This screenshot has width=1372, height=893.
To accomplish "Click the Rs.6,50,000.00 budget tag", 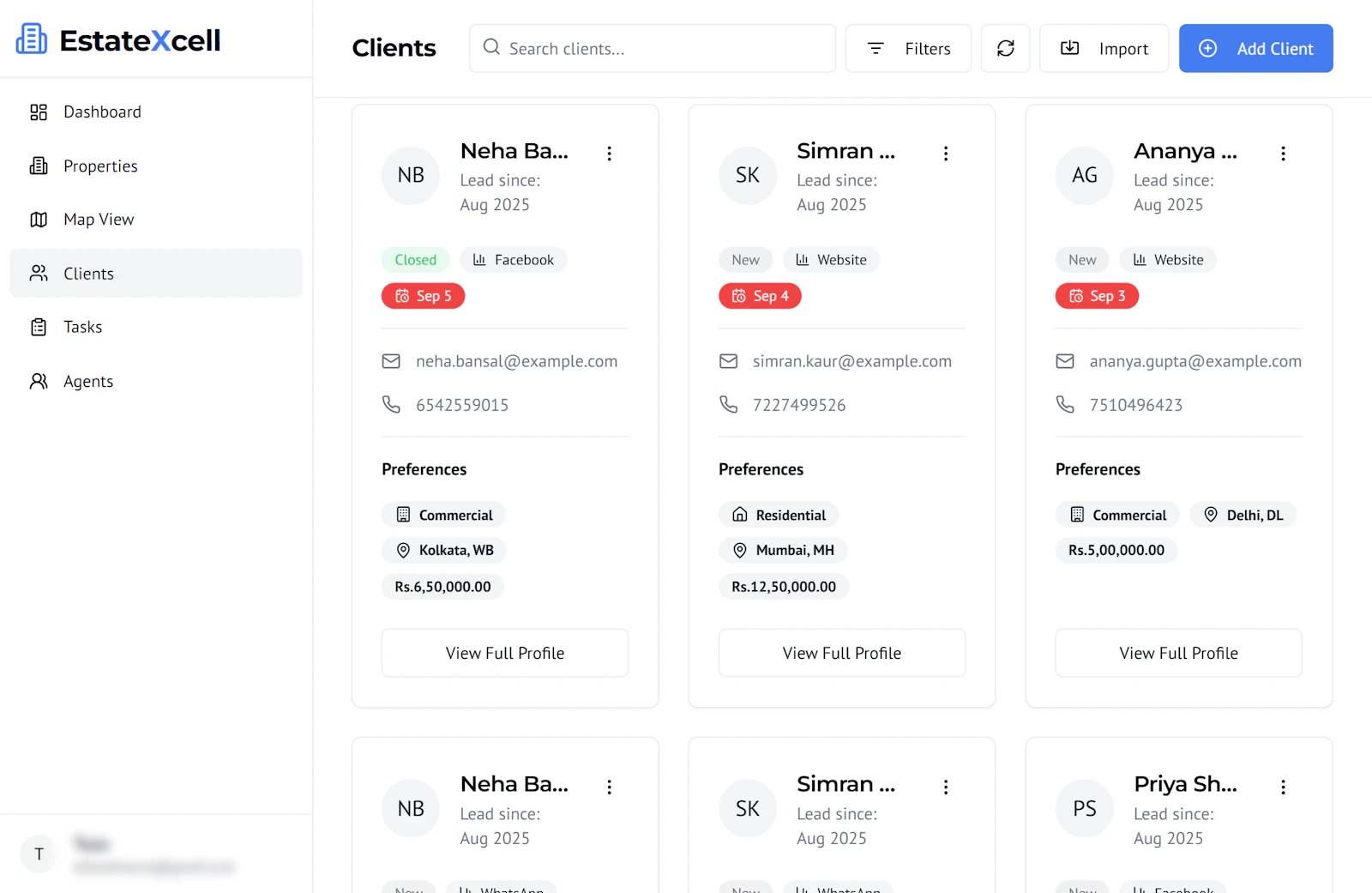I will [x=442, y=587].
